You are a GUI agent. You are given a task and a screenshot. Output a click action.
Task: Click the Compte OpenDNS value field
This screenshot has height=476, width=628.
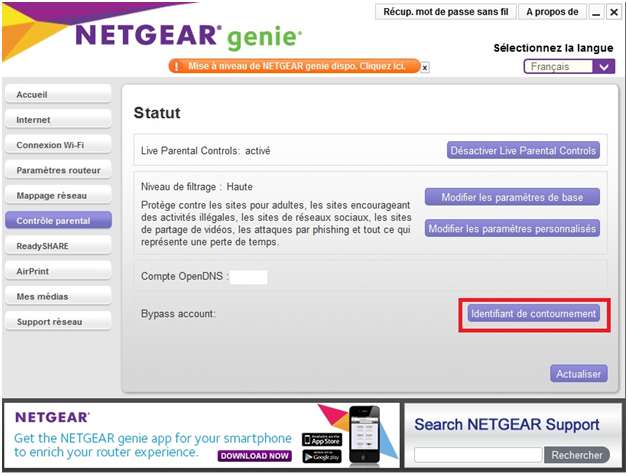[x=249, y=277]
